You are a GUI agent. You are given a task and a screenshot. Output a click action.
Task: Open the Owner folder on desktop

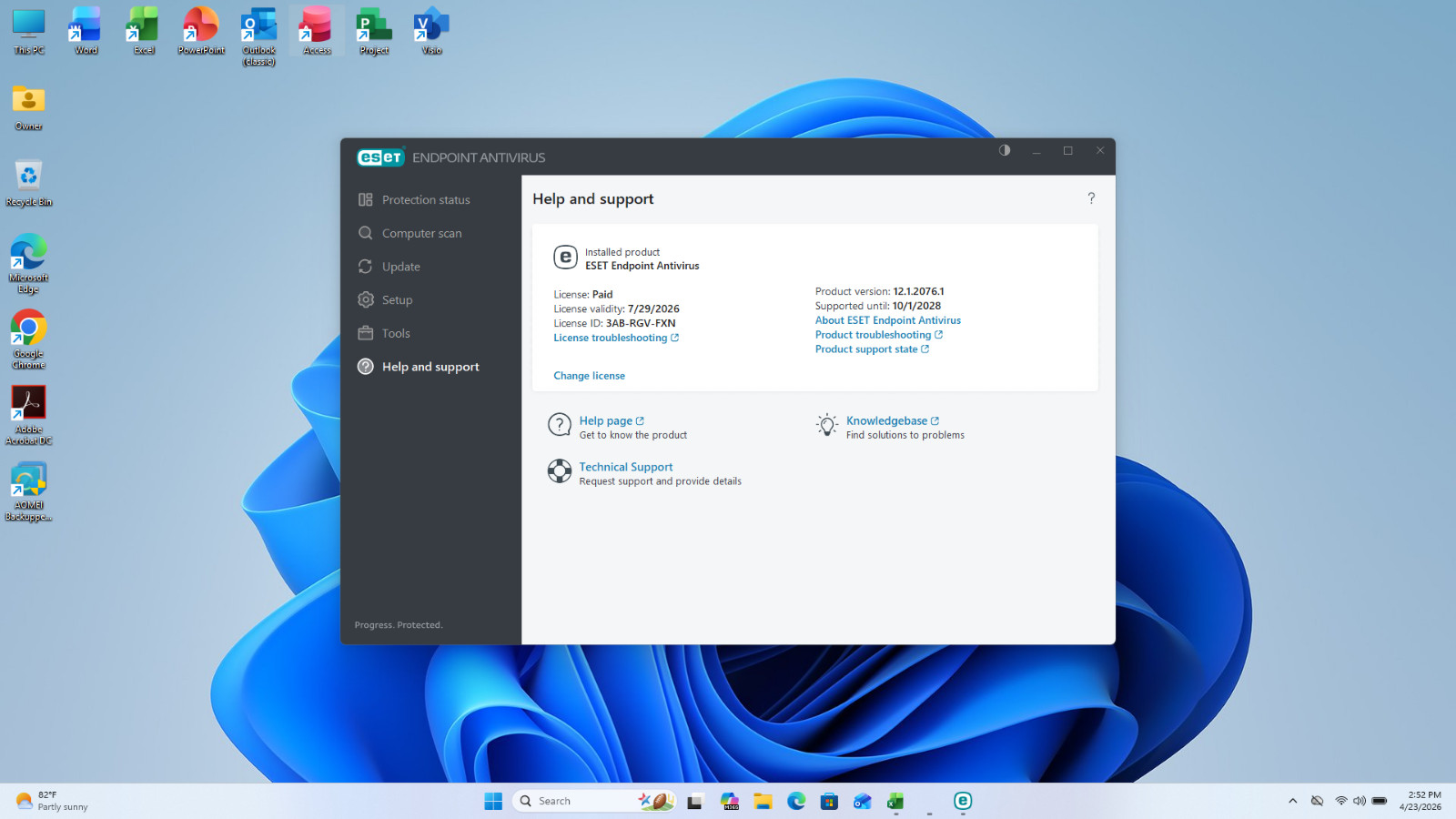click(x=28, y=107)
